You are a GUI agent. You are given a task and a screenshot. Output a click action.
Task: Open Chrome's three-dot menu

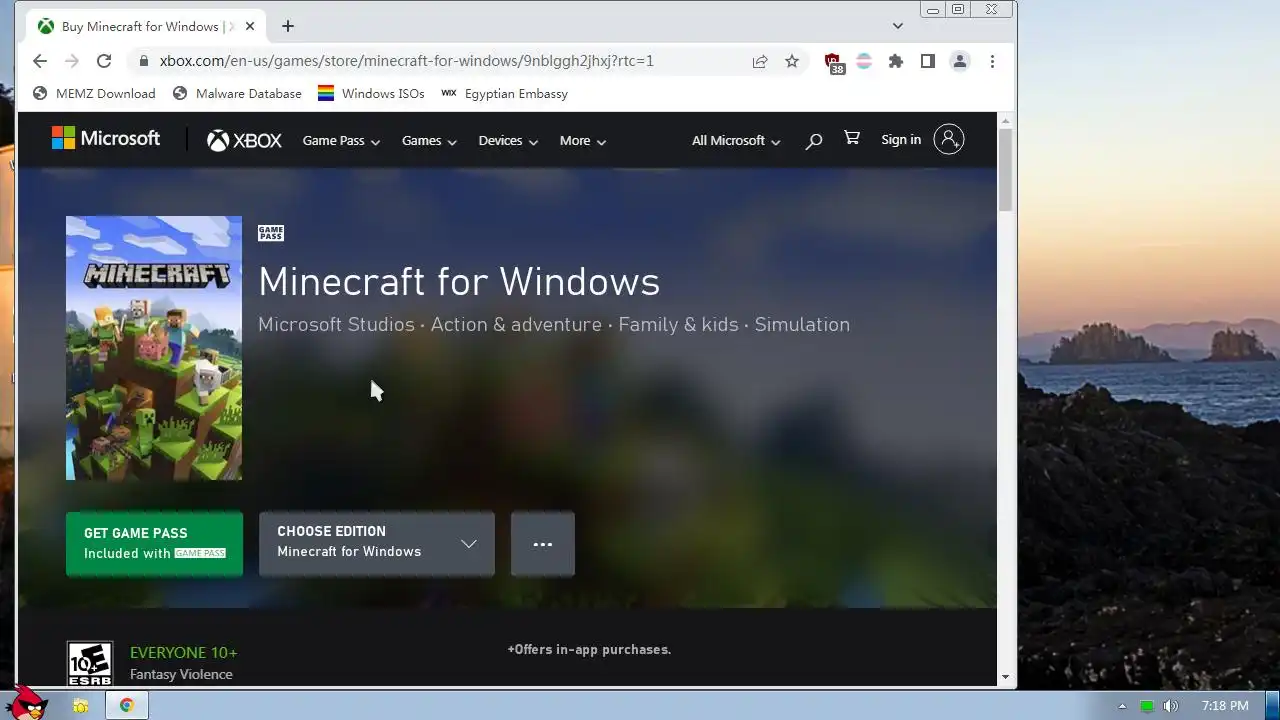pyautogui.click(x=992, y=61)
